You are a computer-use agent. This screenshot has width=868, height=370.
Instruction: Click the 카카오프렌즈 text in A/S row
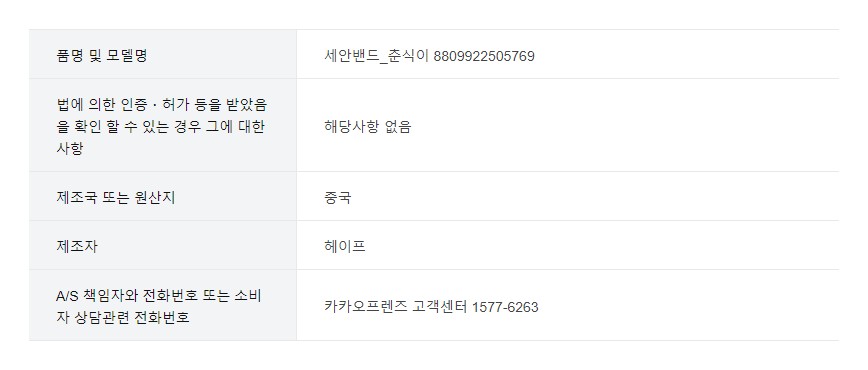pos(366,306)
